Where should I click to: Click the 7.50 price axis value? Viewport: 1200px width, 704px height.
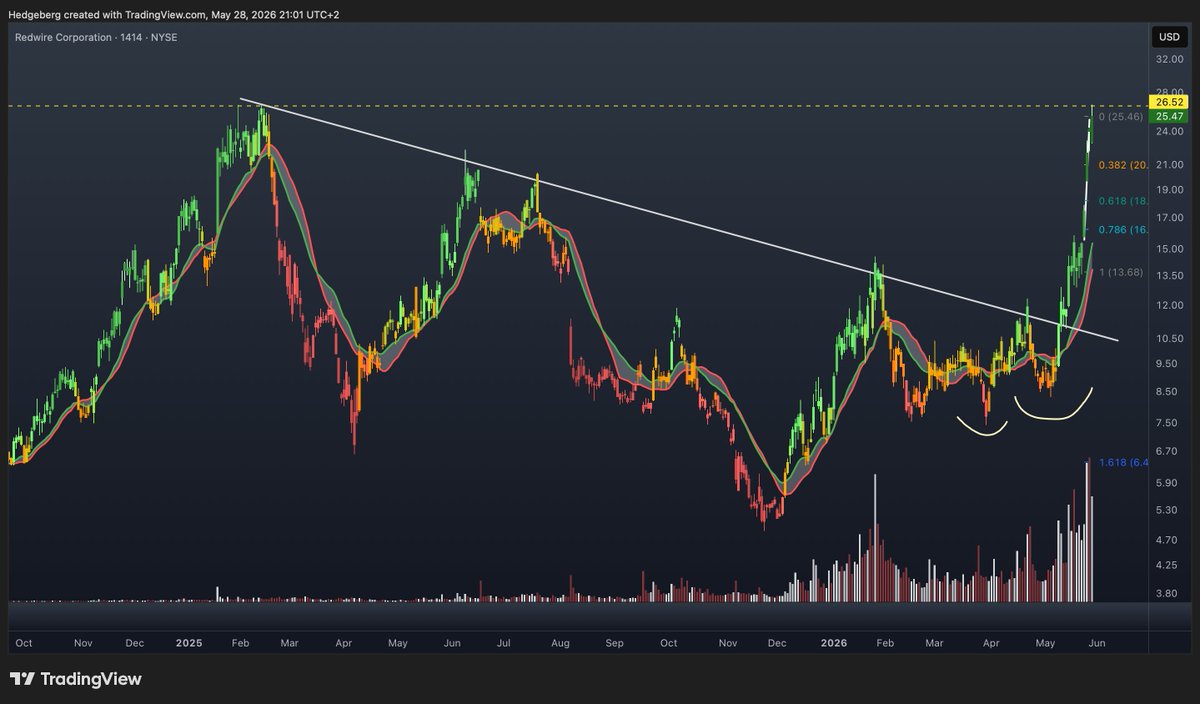[1169, 423]
